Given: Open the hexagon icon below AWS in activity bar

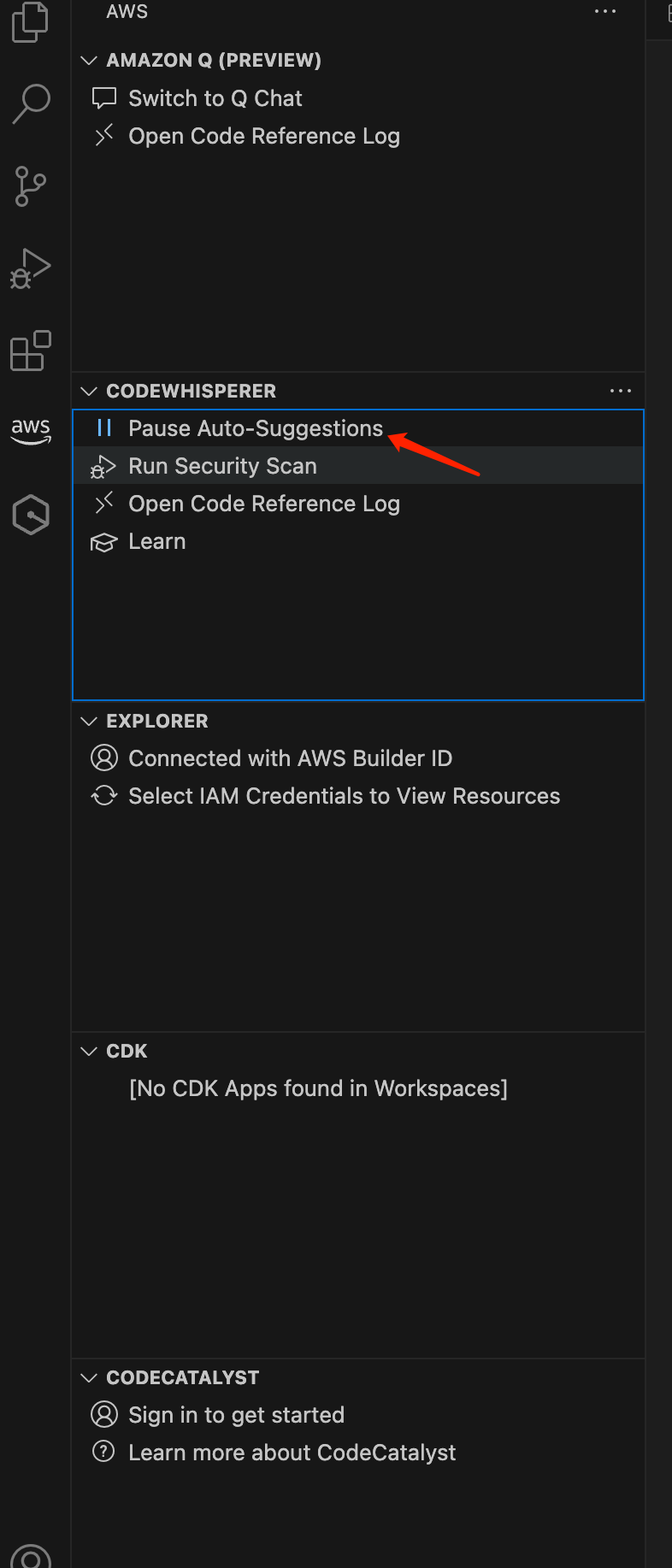Looking at the screenshot, I should pyautogui.click(x=31, y=515).
